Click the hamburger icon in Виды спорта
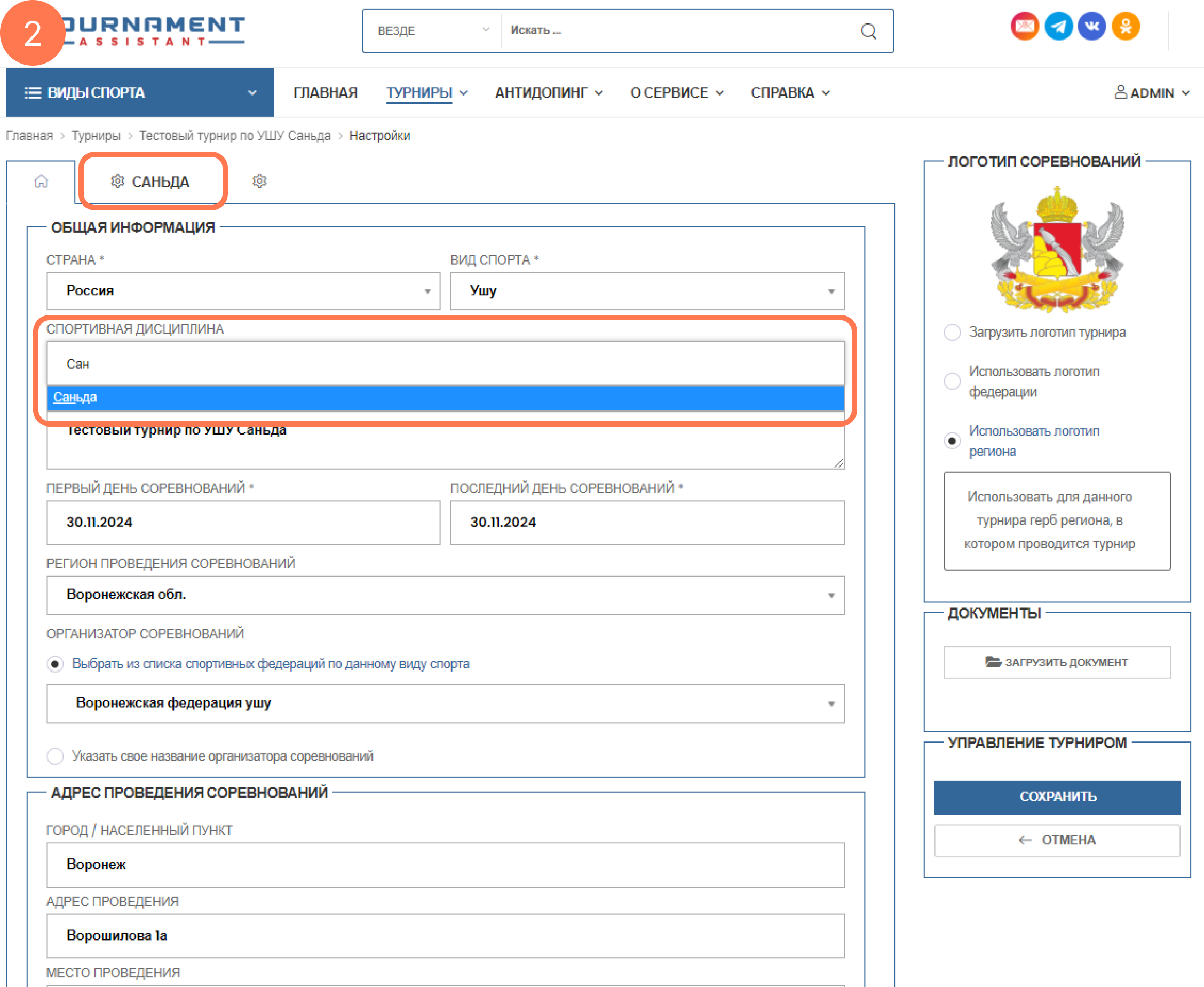The height and width of the screenshot is (987, 1204). 33,93
